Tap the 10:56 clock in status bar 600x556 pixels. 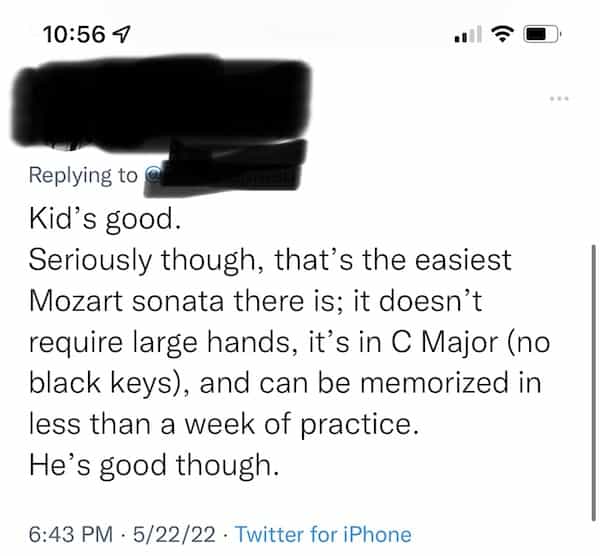click(x=73, y=33)
